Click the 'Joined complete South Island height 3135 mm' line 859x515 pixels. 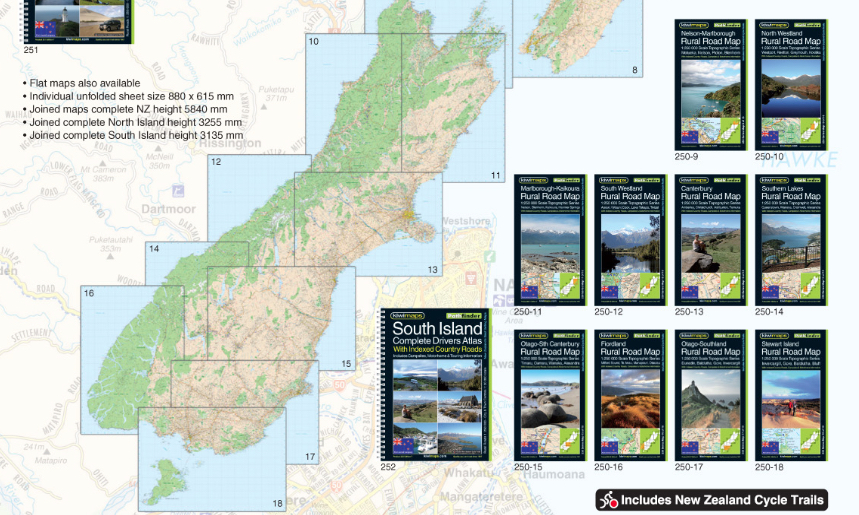133,135
